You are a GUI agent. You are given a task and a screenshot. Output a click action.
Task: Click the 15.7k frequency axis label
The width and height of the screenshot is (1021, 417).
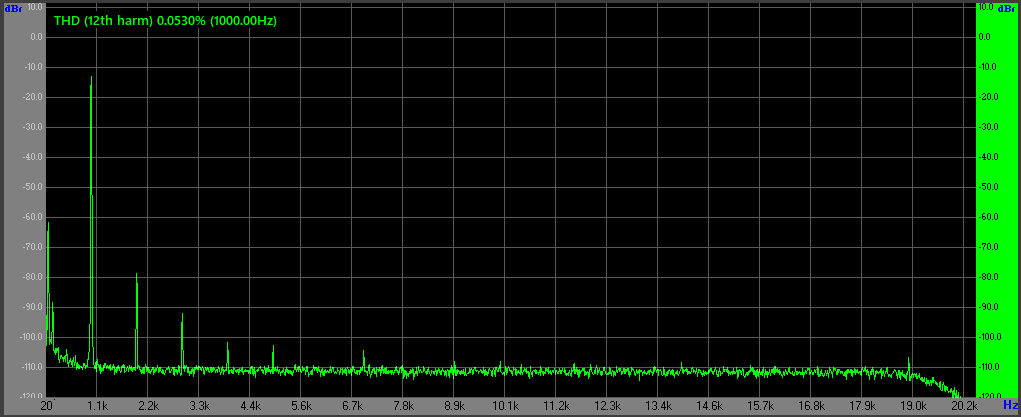click(x=760, y=406)
